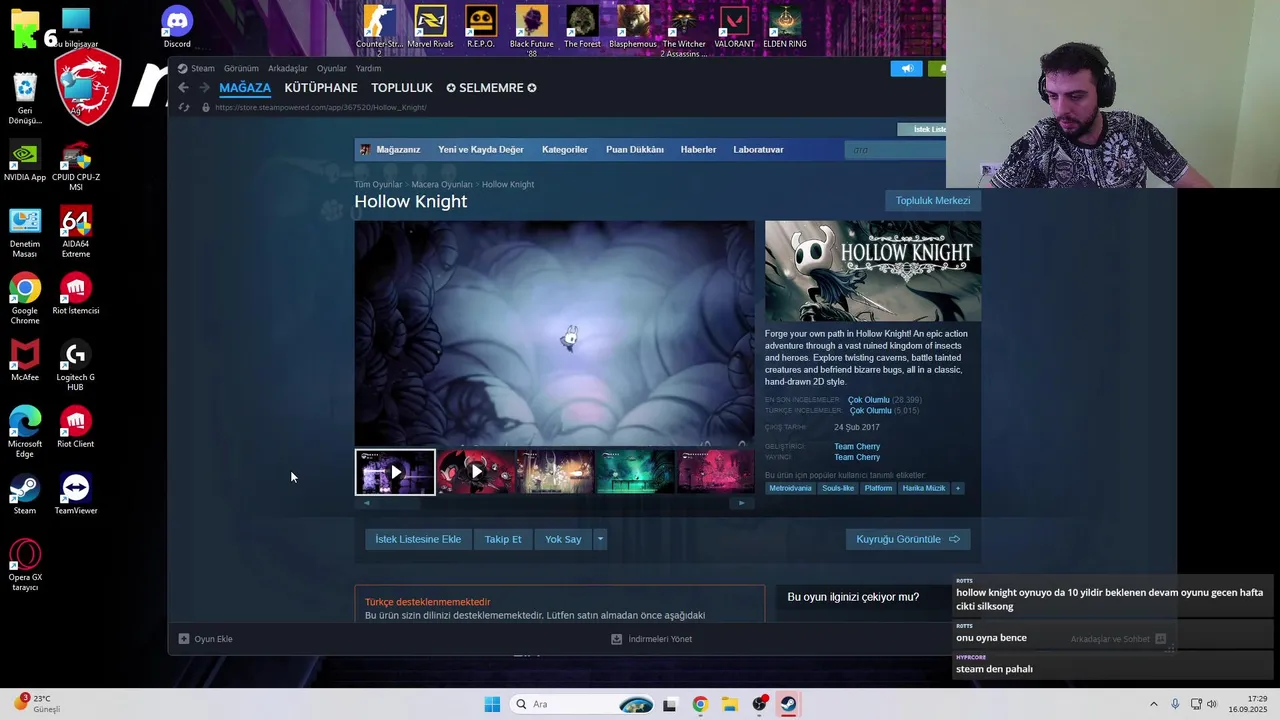Open Google Chrome desktop shortcut
The width and height of the screenshot is (1280, 720).
pyautogui.click(x=25, y=299)
